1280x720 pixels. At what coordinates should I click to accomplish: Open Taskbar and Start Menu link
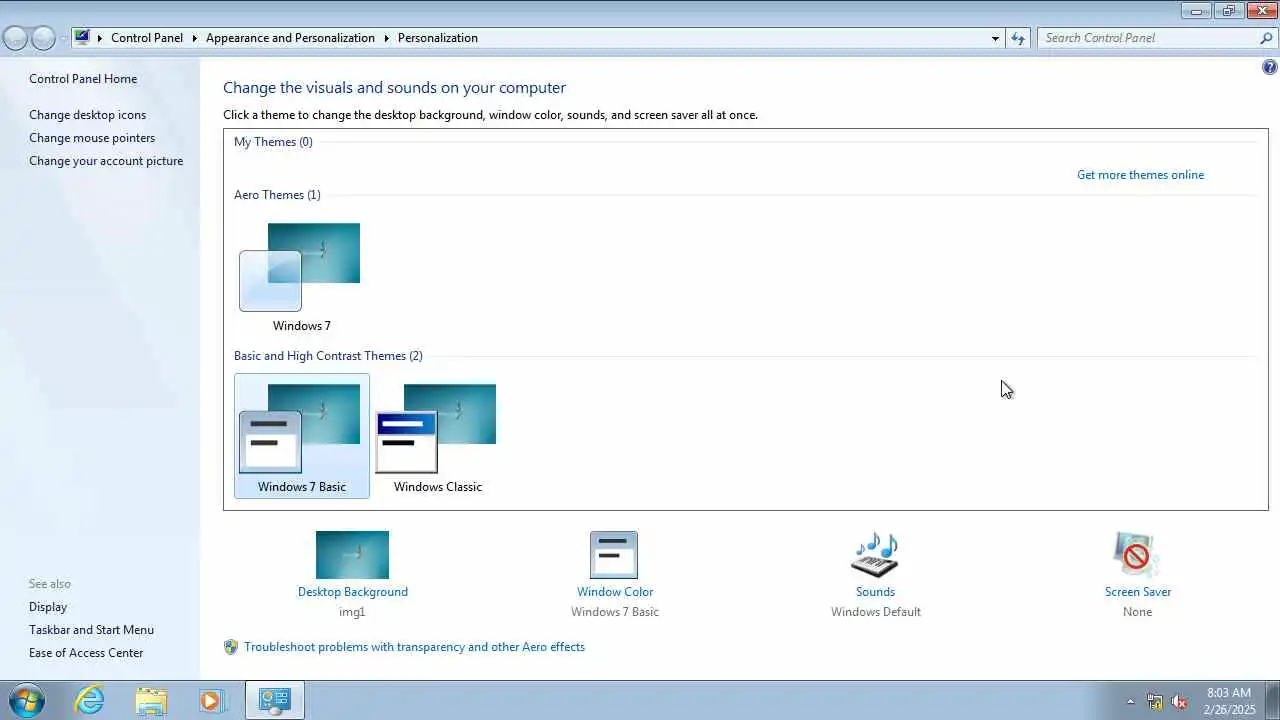click(x=91, y=630)
